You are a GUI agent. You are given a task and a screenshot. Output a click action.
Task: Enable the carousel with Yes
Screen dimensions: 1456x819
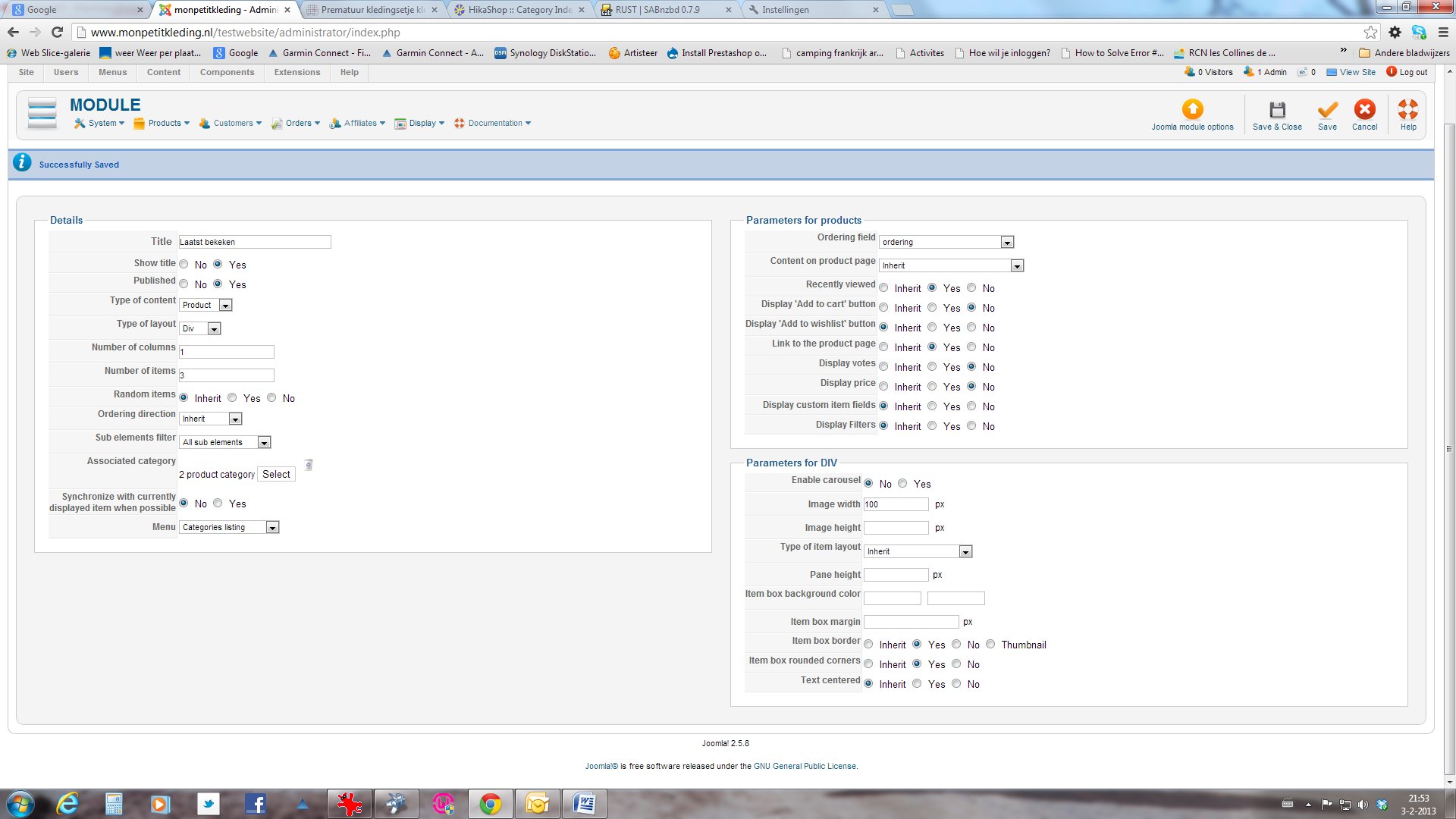click(902, 484)
